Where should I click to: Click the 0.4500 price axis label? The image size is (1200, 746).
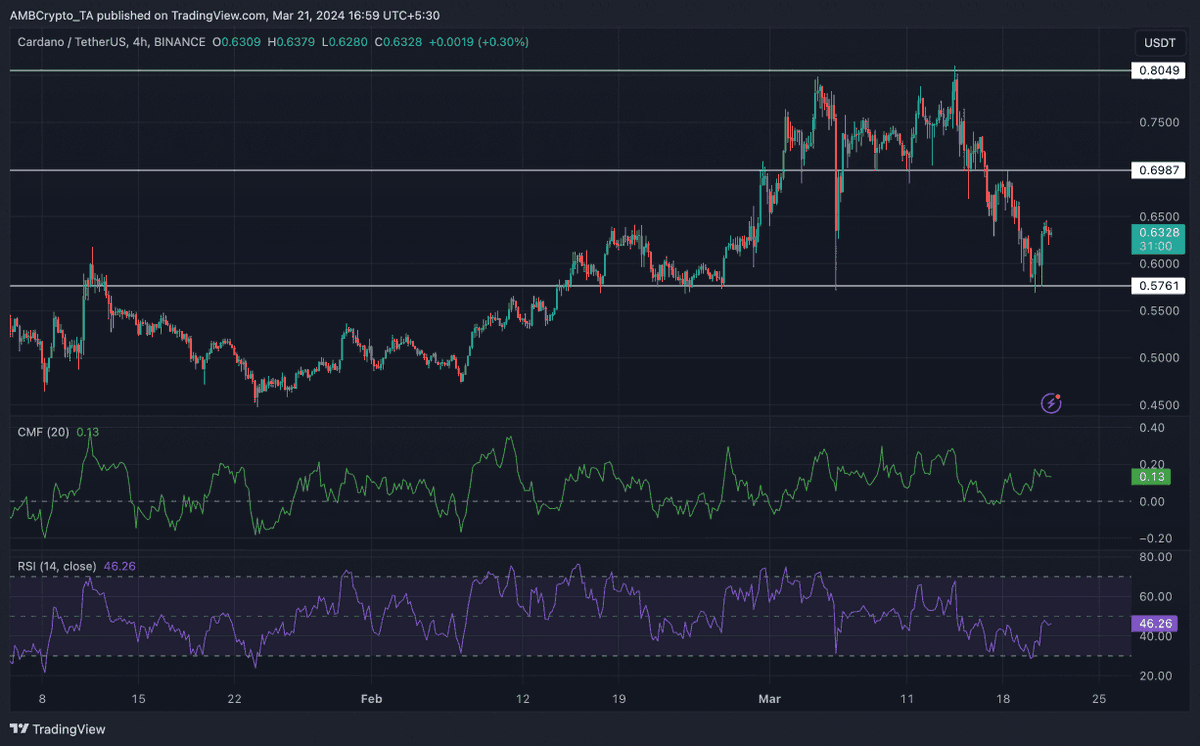click(1157, 405)
